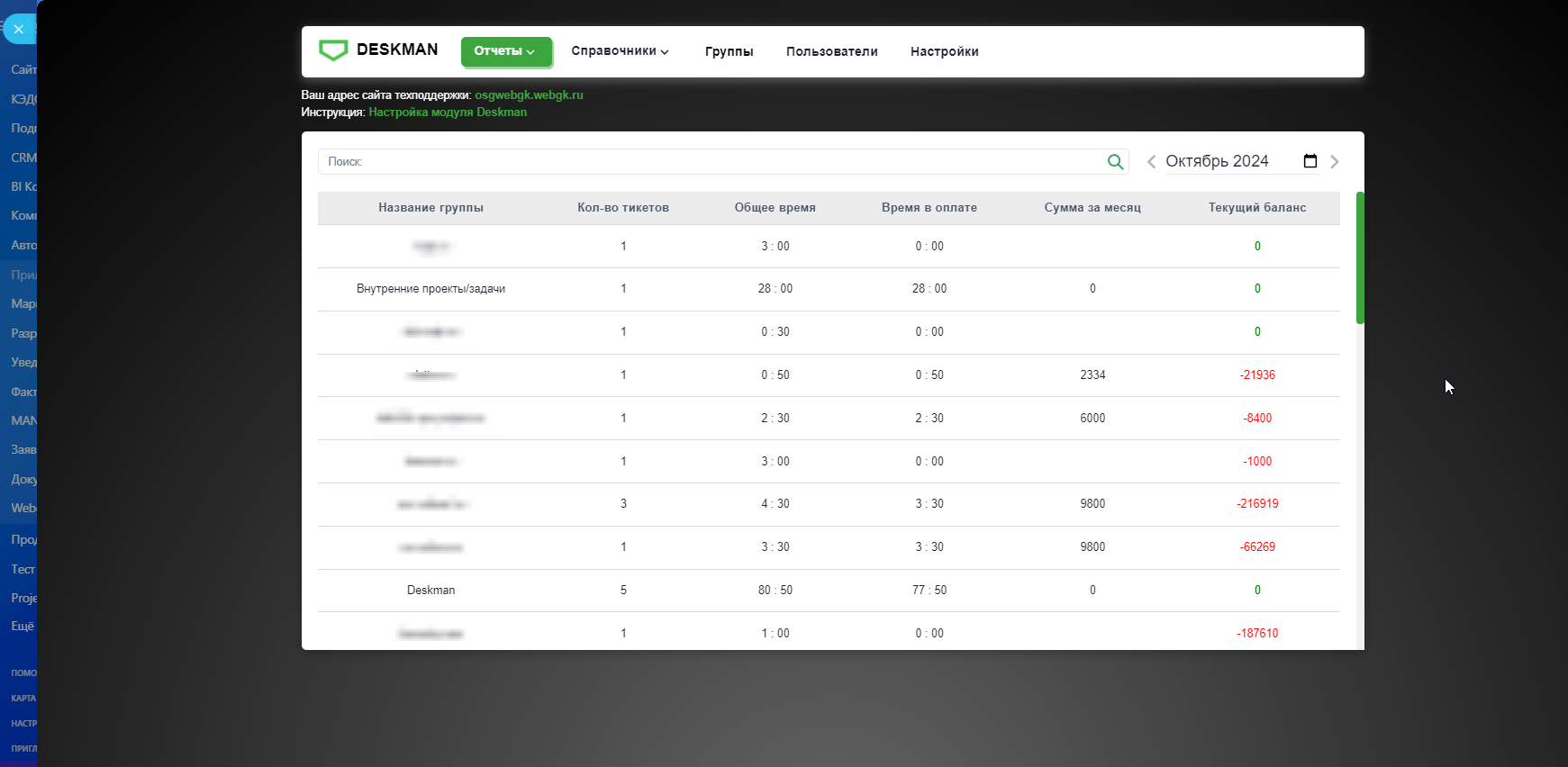Close the side panel with X button
The width and height of the screenshot is (1568, 767).
pyautogui.click(x=18, y=30)
